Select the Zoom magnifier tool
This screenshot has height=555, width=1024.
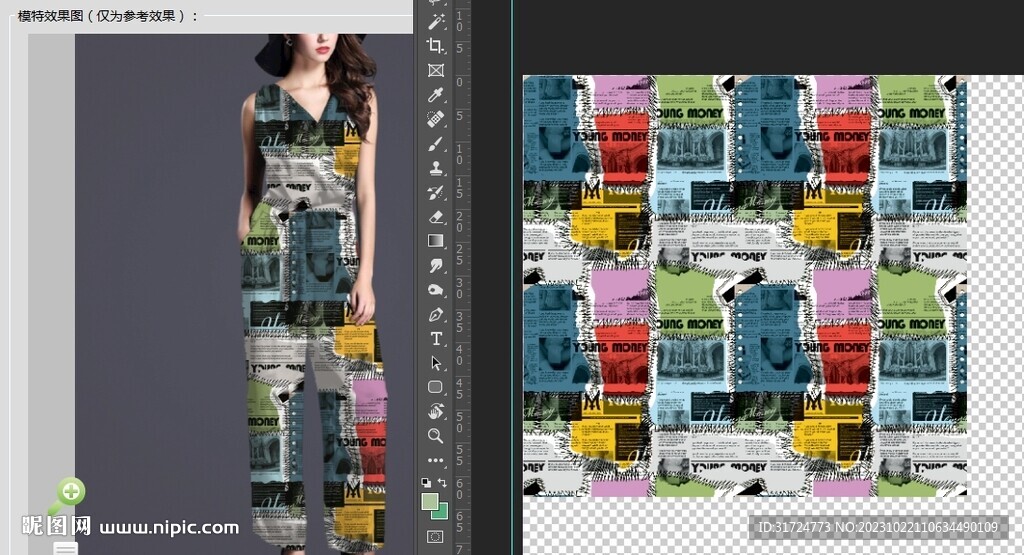pos(436,436)
